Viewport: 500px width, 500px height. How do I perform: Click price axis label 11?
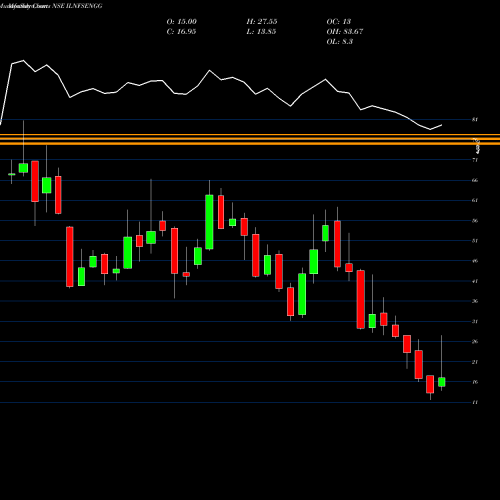pos(475,402)
